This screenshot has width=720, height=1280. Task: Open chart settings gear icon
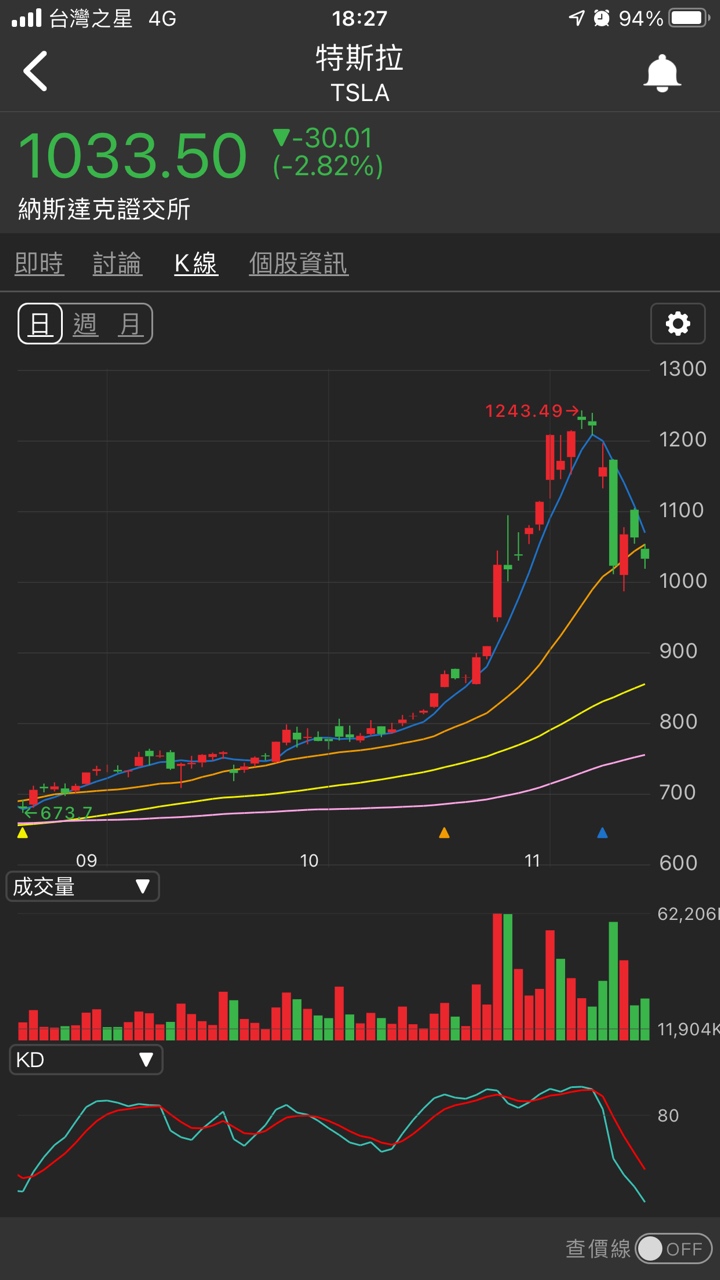tap(678, 324)
